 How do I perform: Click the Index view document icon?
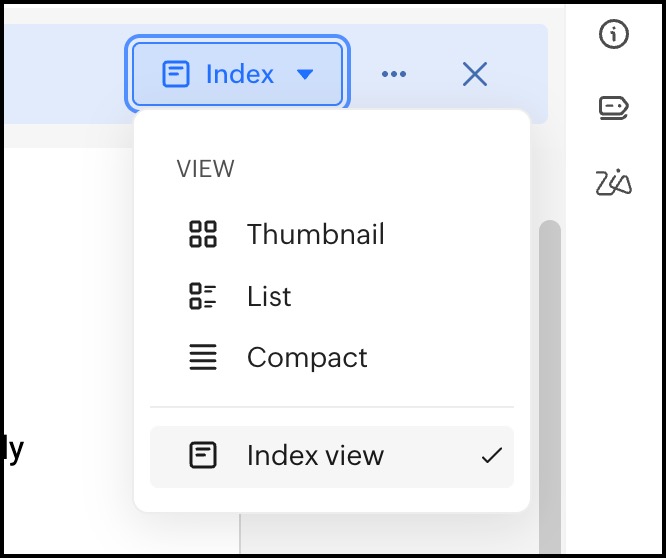coord(203,456)
